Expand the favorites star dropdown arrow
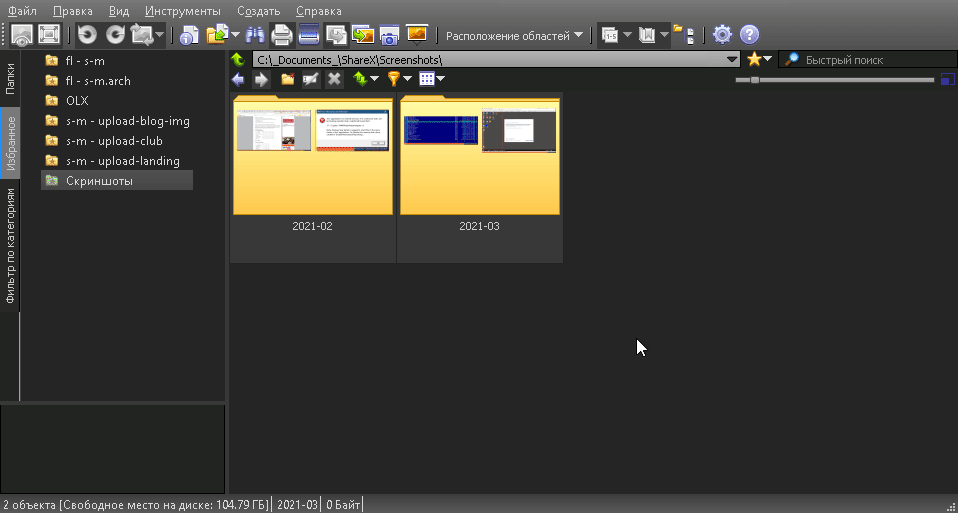This screenshot has height=513, width=958. tap(768, 59)
